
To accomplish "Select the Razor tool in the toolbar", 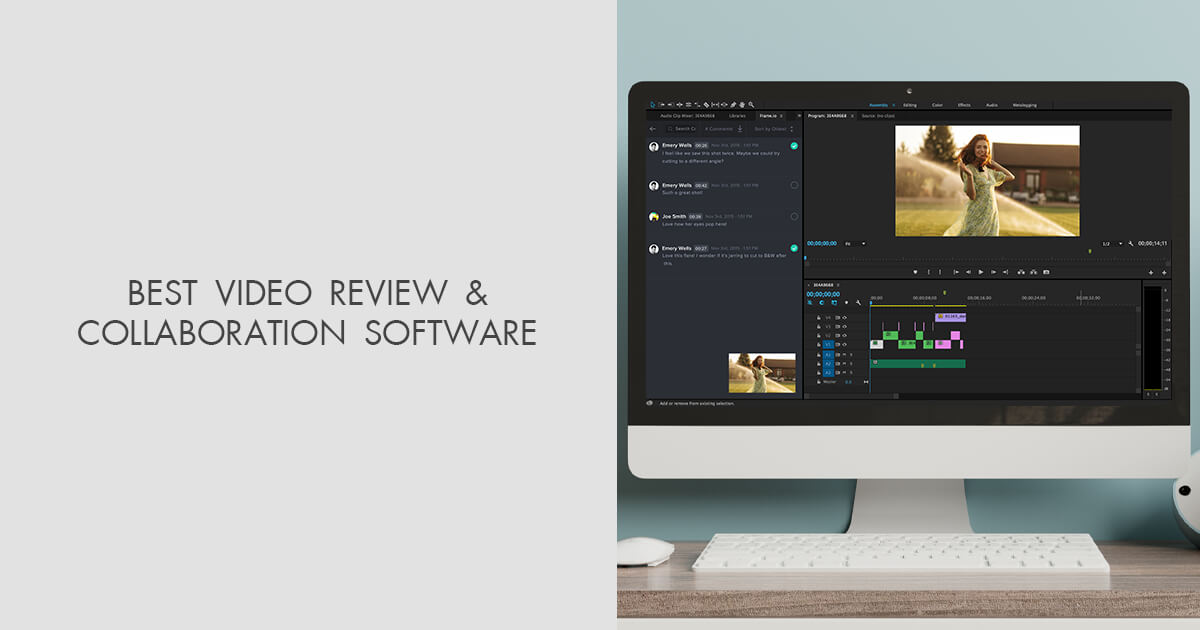I will click(x=706, y=105).
